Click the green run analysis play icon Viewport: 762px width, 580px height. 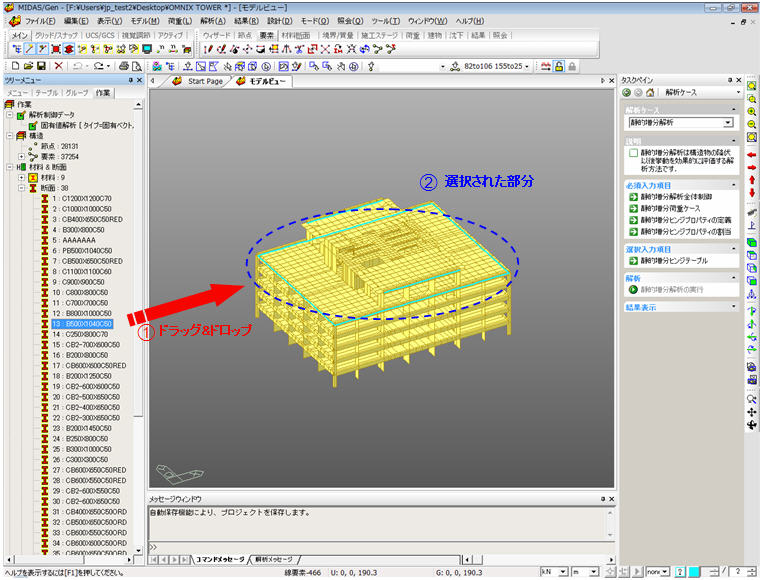coord(633,290)
